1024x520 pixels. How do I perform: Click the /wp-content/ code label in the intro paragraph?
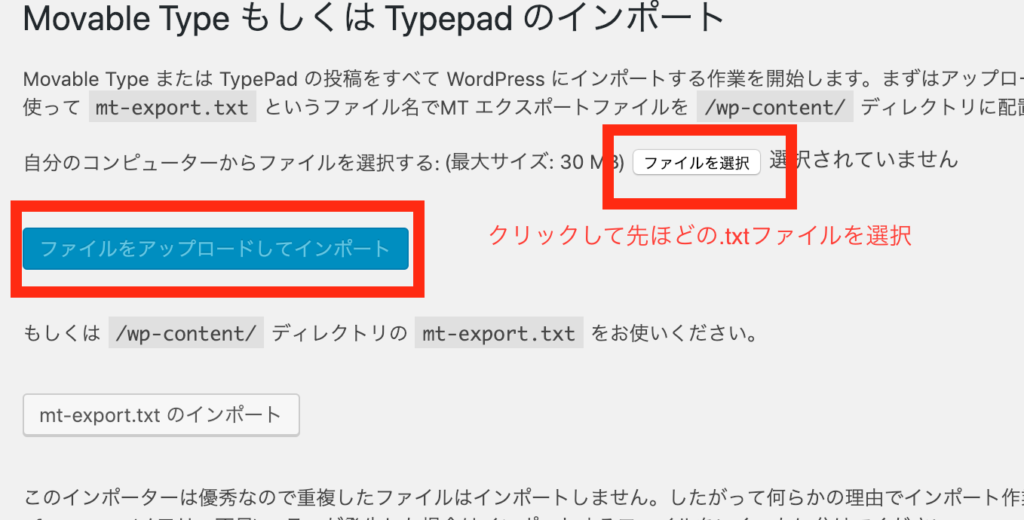click(x=775, y=107)
